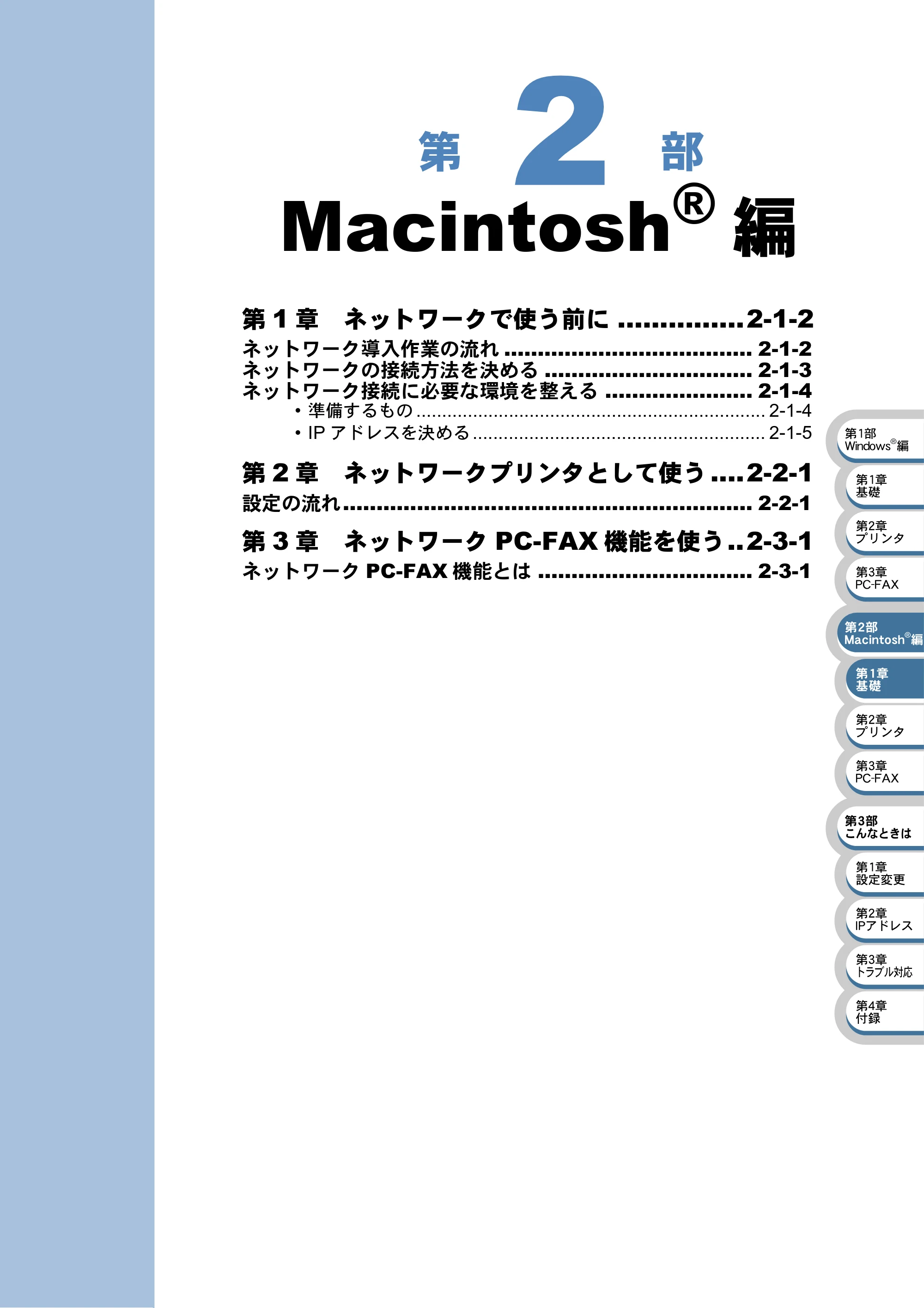Viewport: 924px width, 1308px height.
Task: Select the highlighted blue 第1章 基礎 tab
Action: click(885, 680)
